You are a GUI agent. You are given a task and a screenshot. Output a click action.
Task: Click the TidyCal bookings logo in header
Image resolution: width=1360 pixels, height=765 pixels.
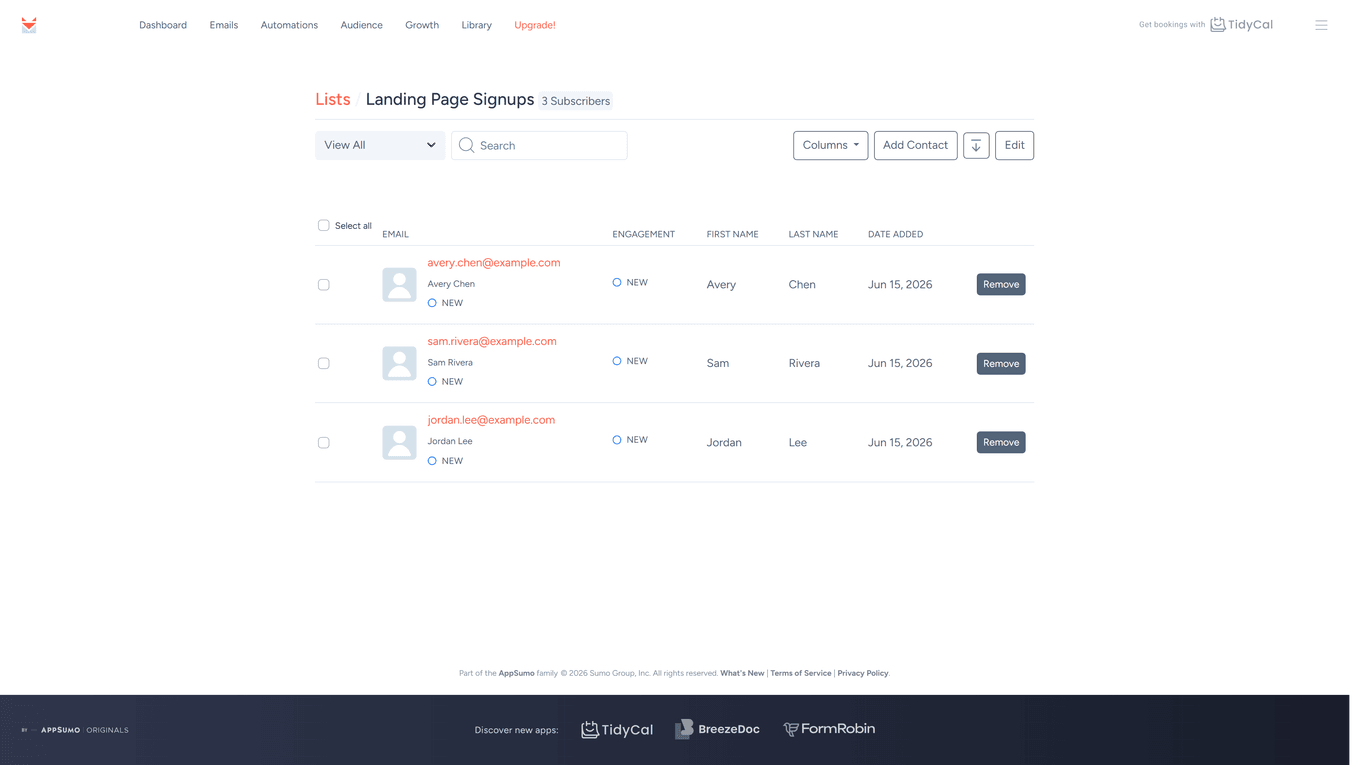[x=1241, y=25]
